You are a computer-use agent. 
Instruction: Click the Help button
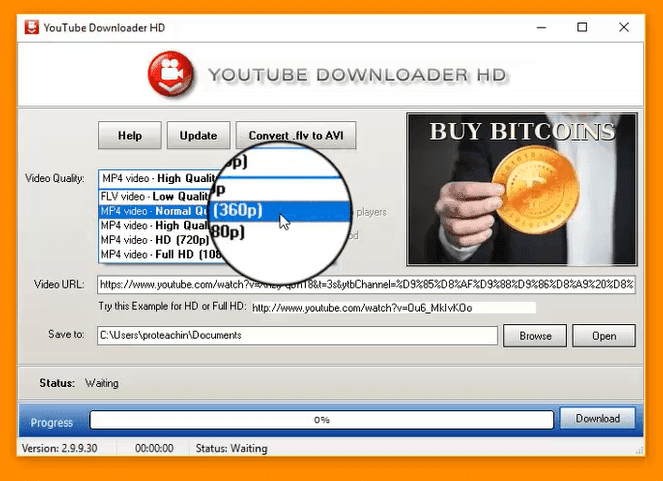click(129, 135)
